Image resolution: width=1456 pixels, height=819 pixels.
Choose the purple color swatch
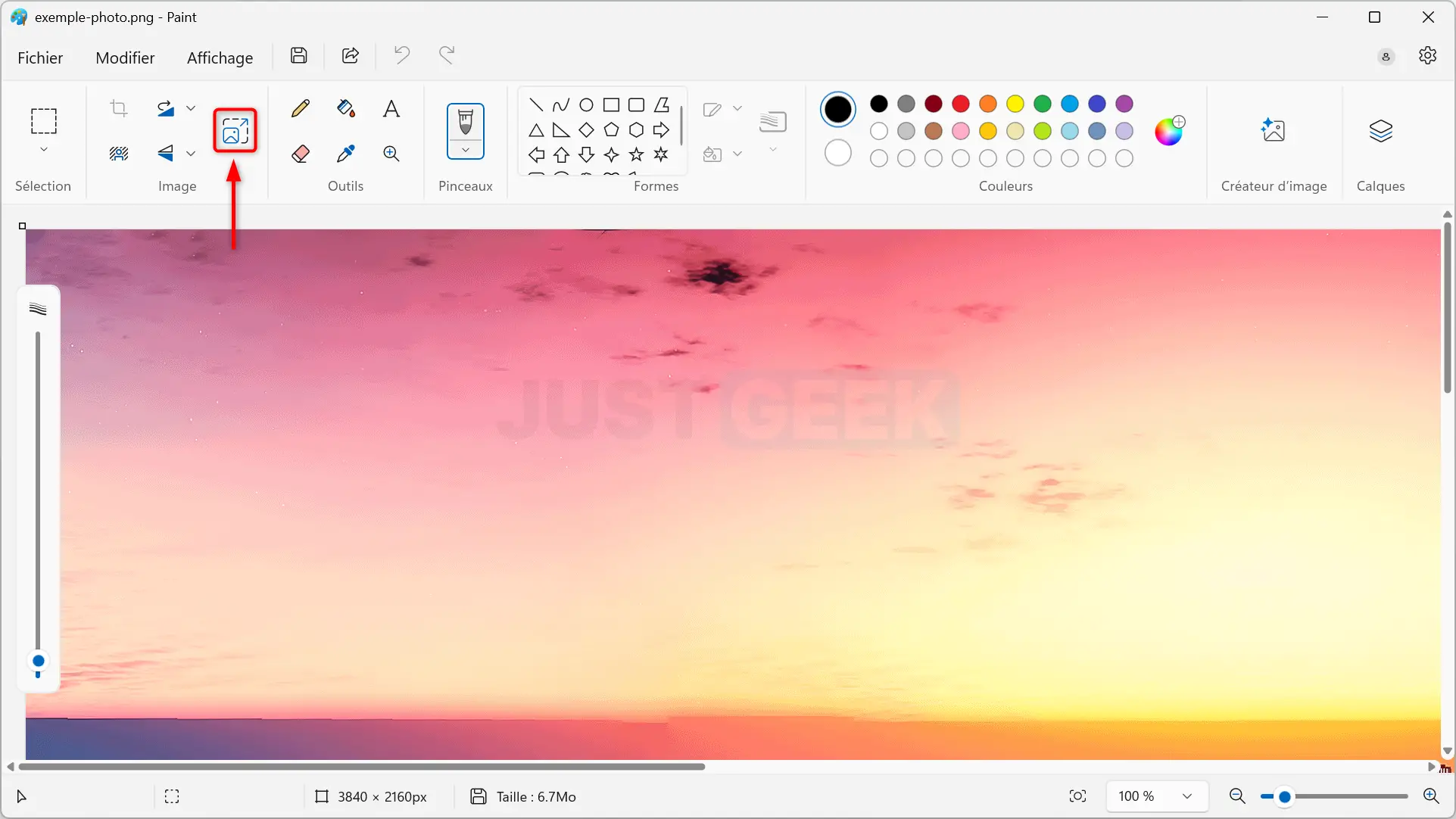(x=1124, y=104)
